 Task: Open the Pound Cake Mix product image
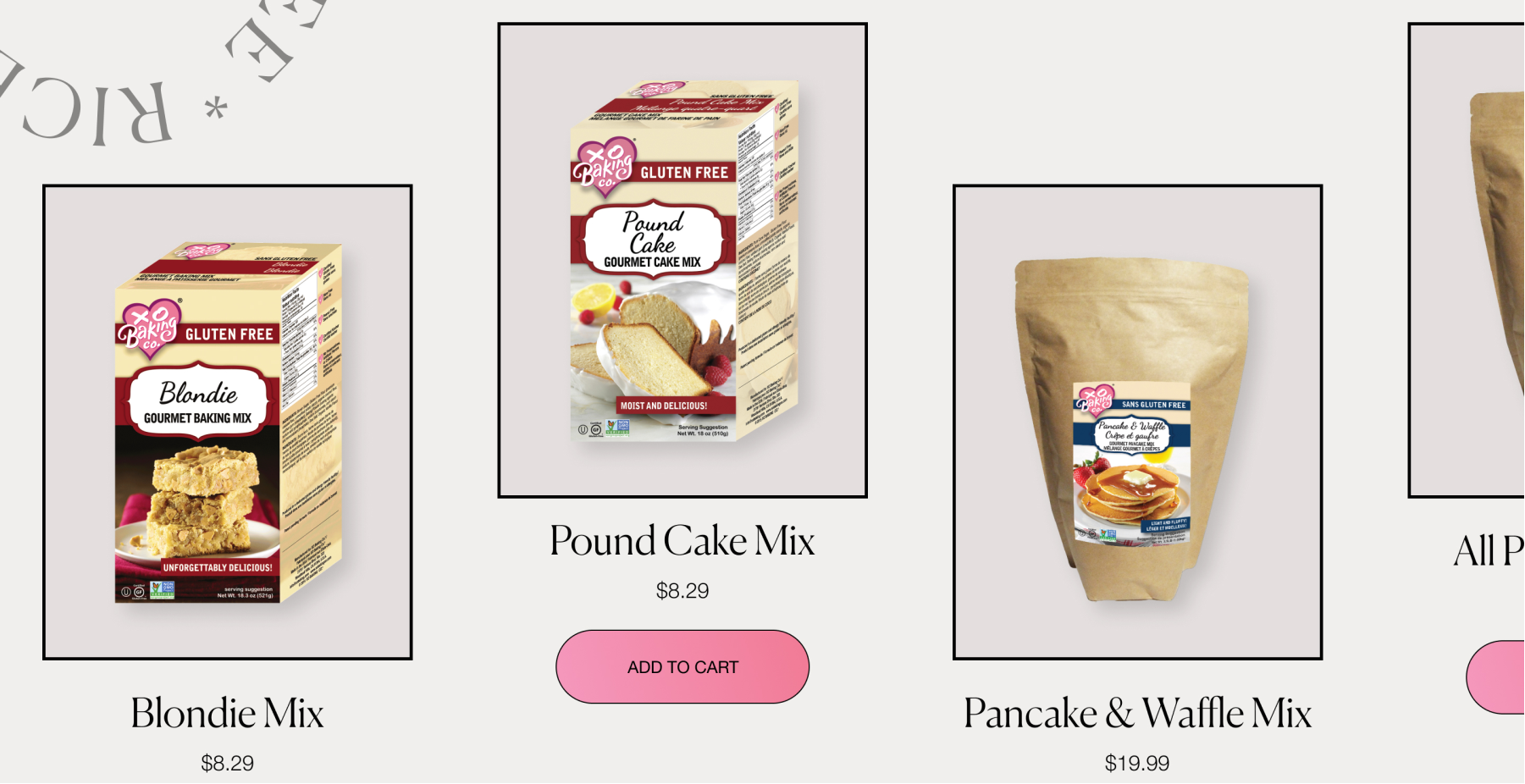click(x=682, y=261)
